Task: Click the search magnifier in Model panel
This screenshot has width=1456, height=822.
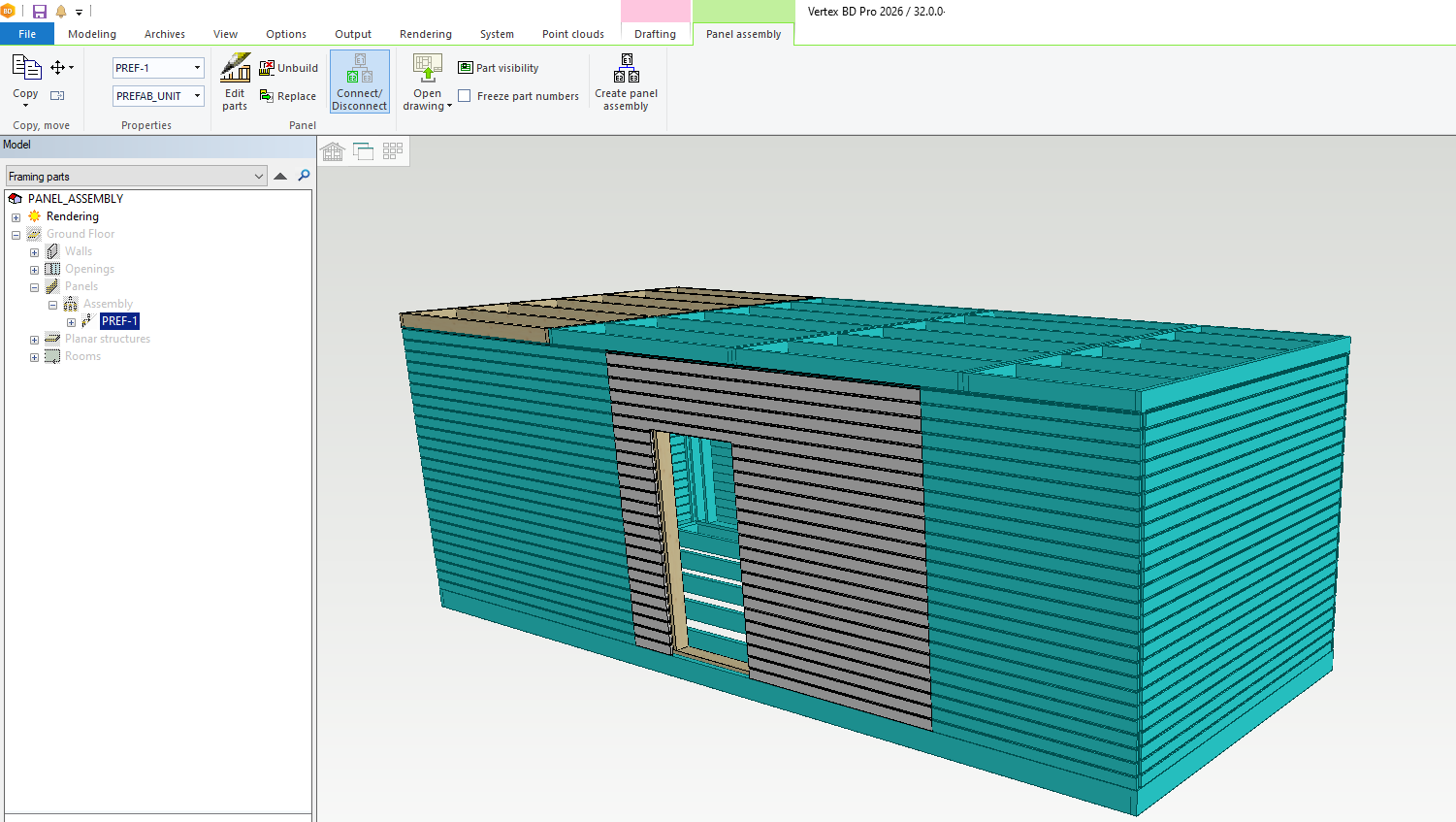Action: [x=304, y=176]
